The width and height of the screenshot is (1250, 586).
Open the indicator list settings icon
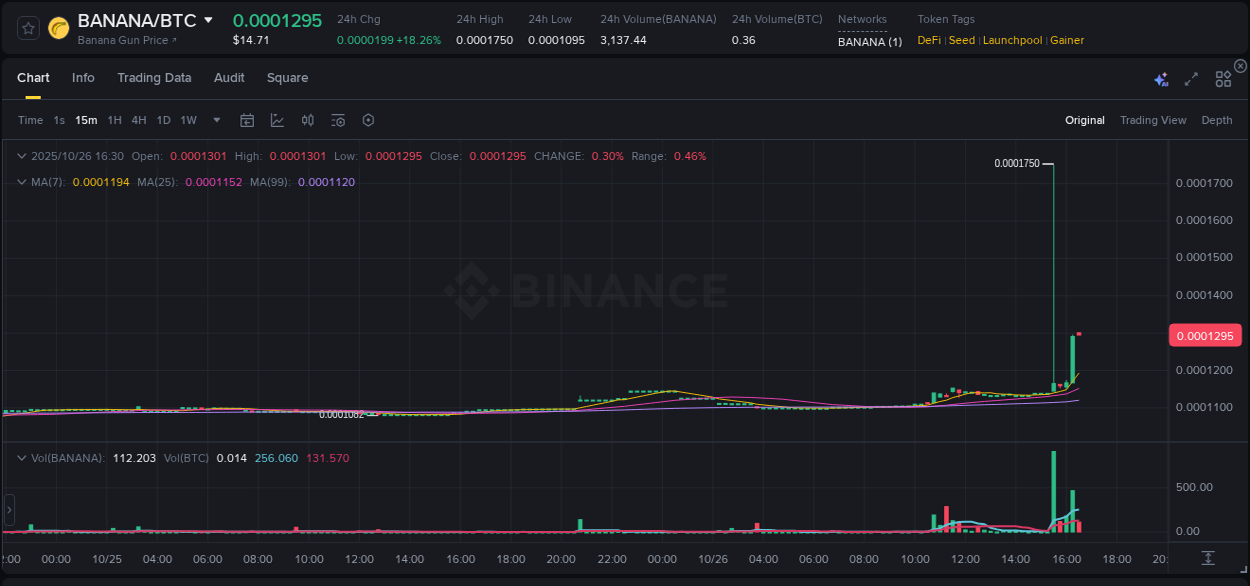pos(338,120)
